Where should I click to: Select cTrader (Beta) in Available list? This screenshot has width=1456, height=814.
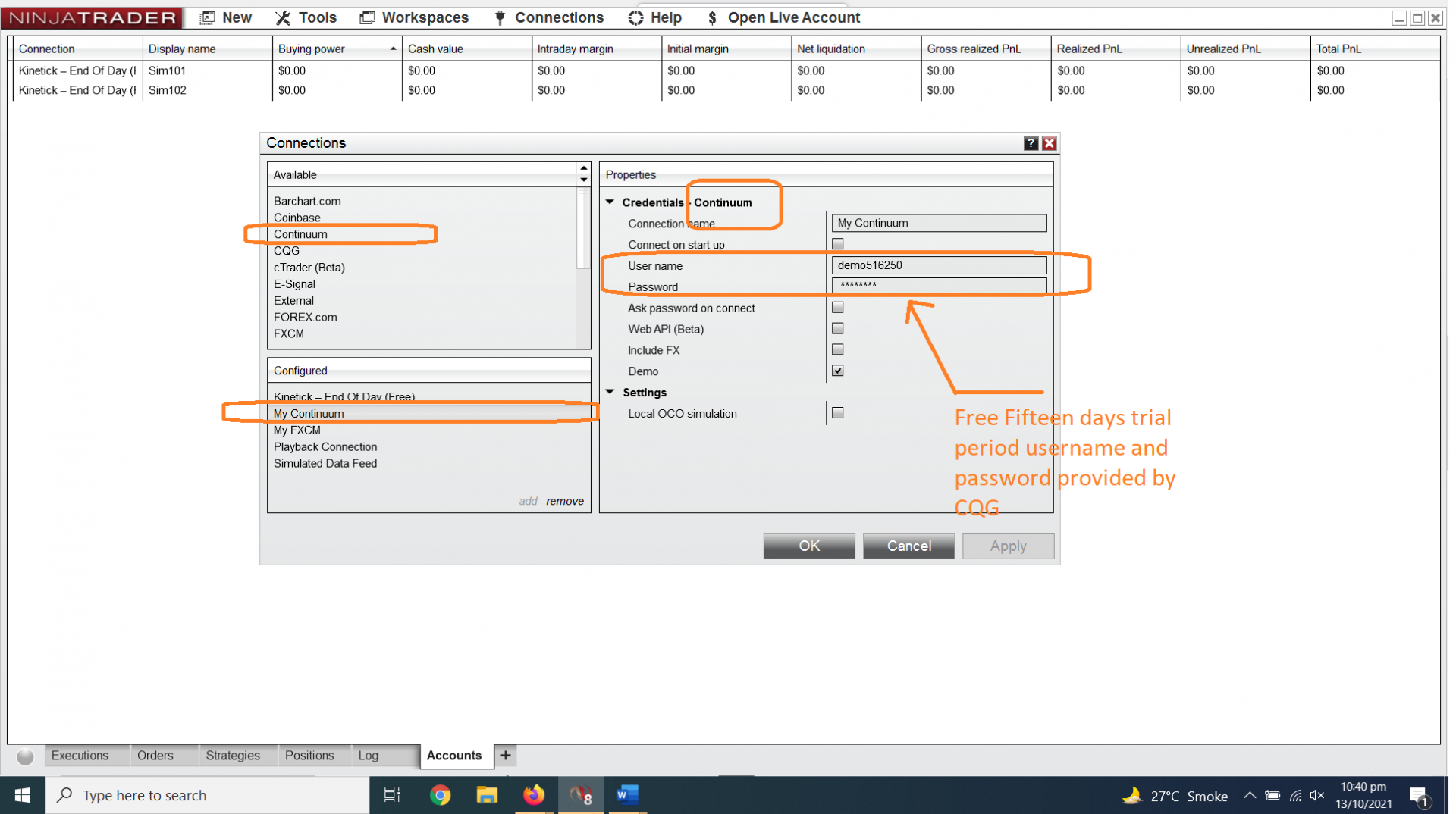click(309, 268)
